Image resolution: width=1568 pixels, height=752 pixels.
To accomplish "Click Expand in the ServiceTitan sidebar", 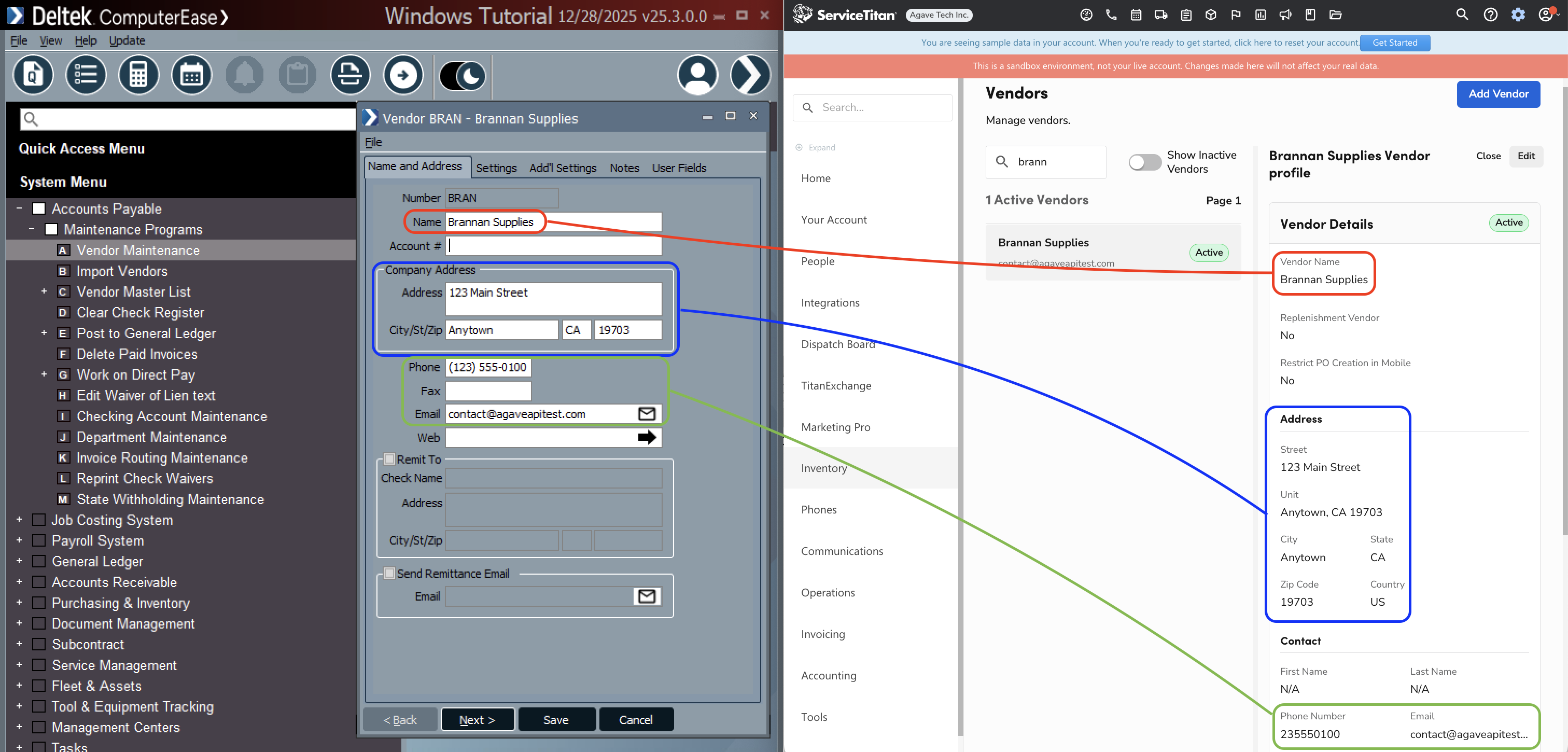I will tap(816, 147).
